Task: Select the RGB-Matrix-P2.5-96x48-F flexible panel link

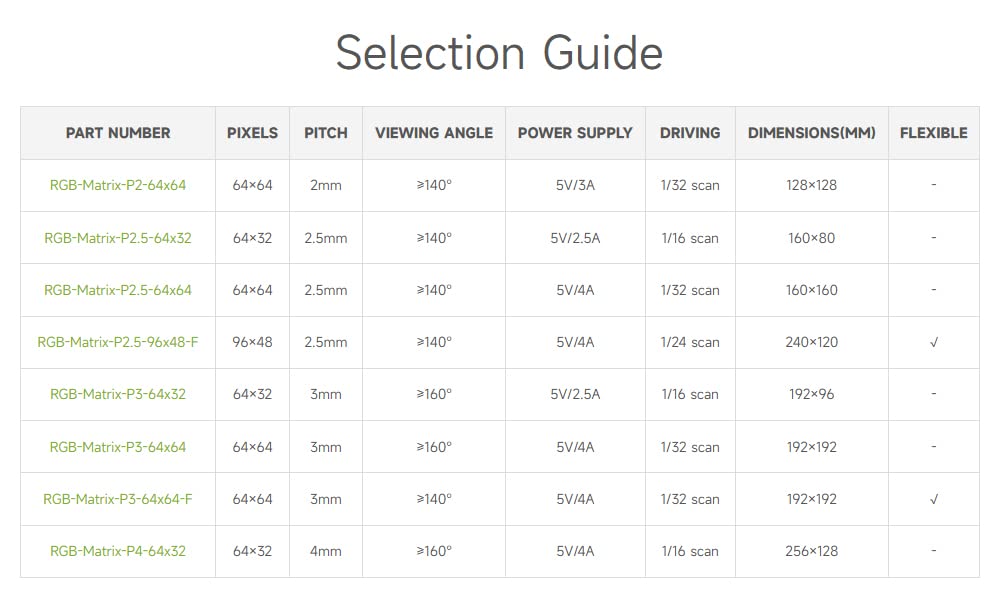Action: click(x=118, y=342)
